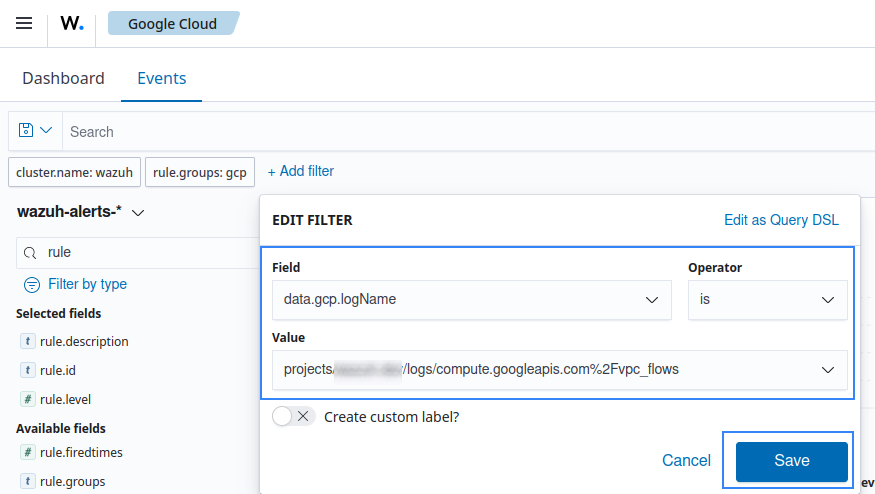Enable the Create custom label switch
This screenshot has height=494, width=875.
pyautogui.click(x=293, y=416)
